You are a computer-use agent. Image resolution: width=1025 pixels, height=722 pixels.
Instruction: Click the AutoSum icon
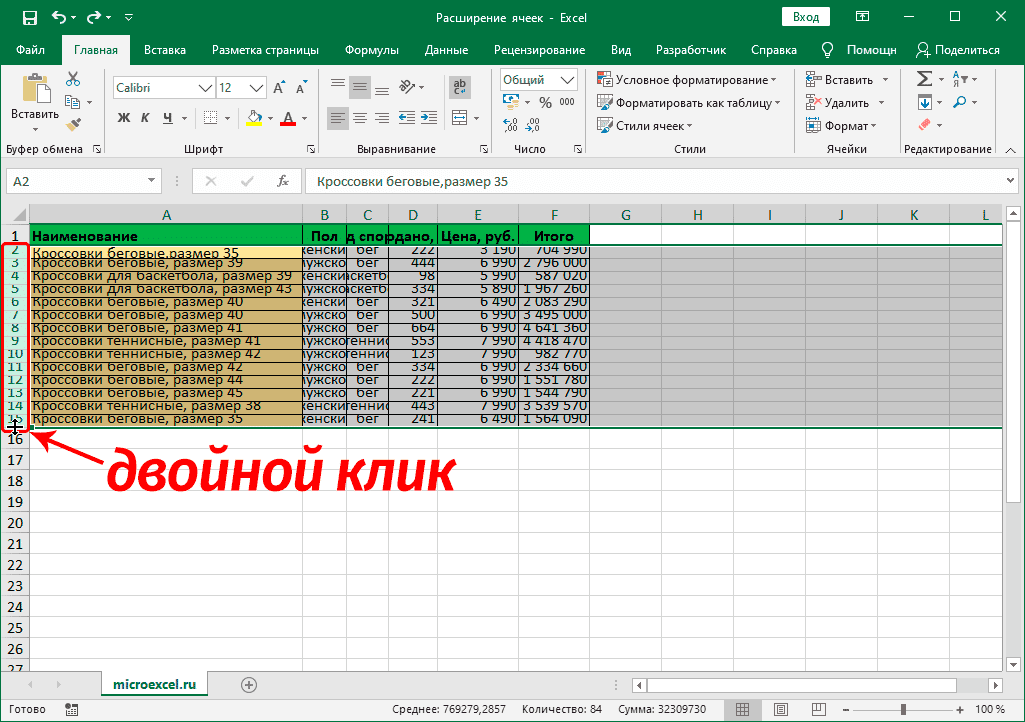[925, 77]
